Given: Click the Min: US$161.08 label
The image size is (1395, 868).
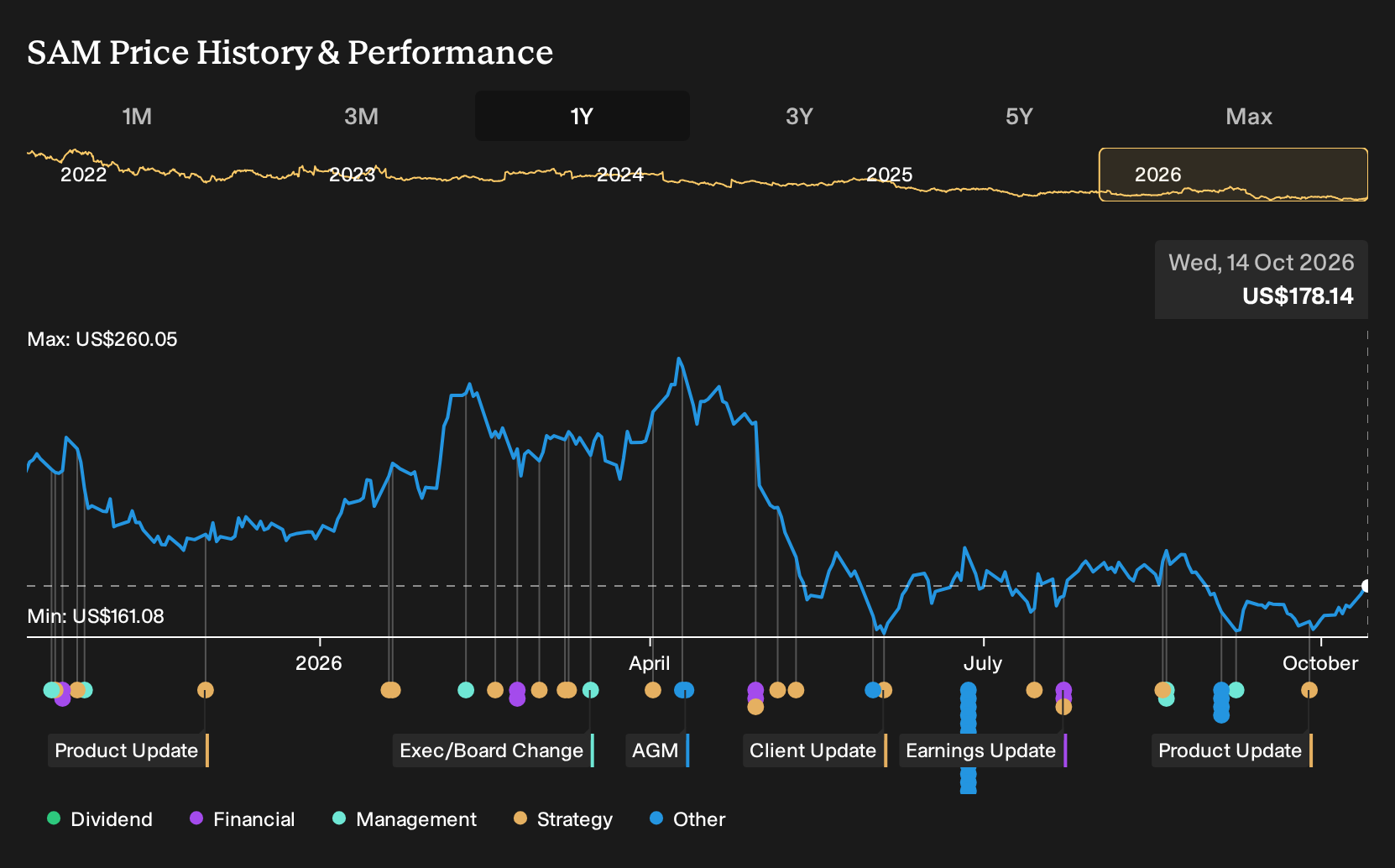Looking at the screenshot, I should pyautogui.click(x=96, y=616).
